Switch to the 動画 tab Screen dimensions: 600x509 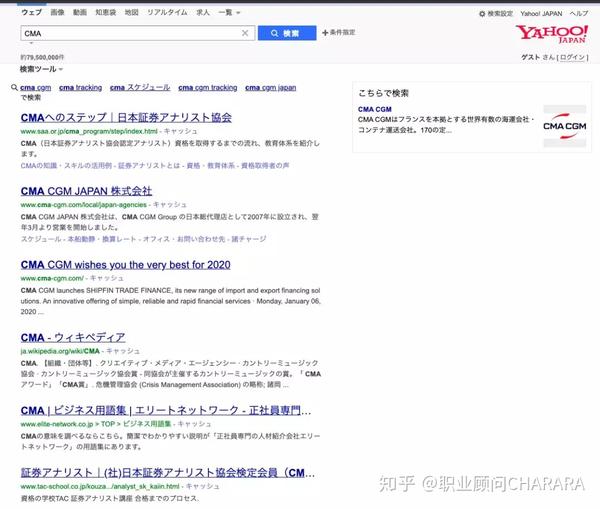(x=80, y=13)
